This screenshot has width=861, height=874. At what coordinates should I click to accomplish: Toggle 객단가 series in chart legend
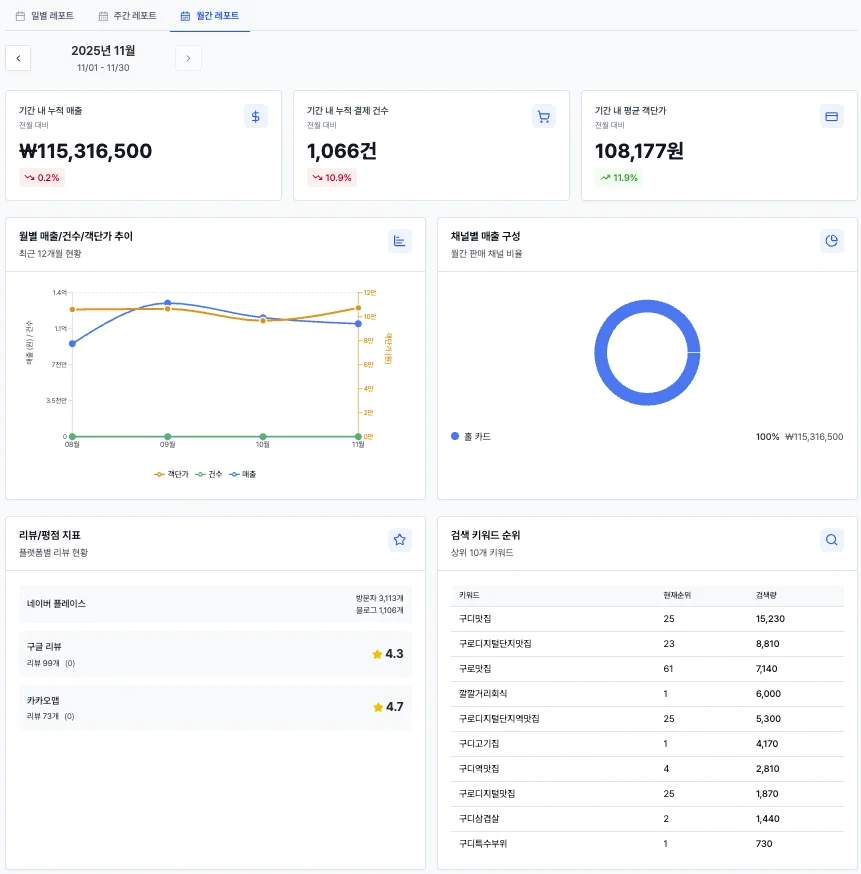[x=171, y=474]
